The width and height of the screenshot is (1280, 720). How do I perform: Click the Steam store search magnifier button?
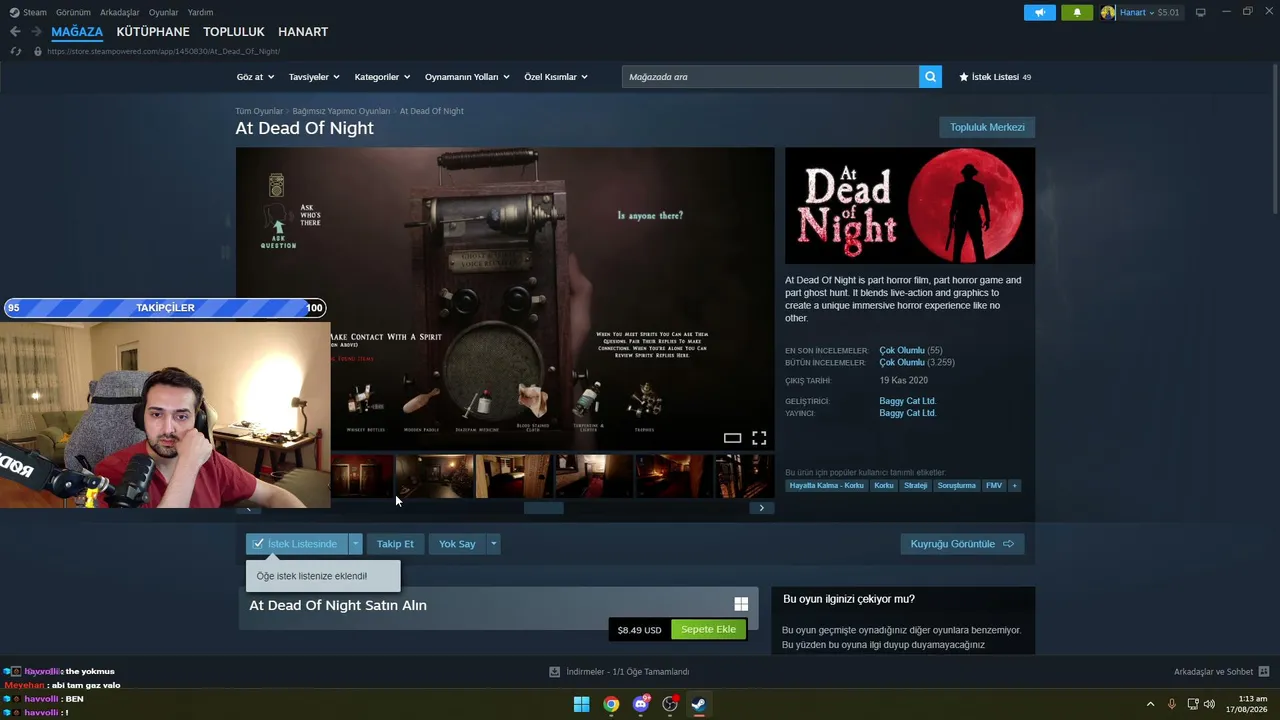coord(930,77)
